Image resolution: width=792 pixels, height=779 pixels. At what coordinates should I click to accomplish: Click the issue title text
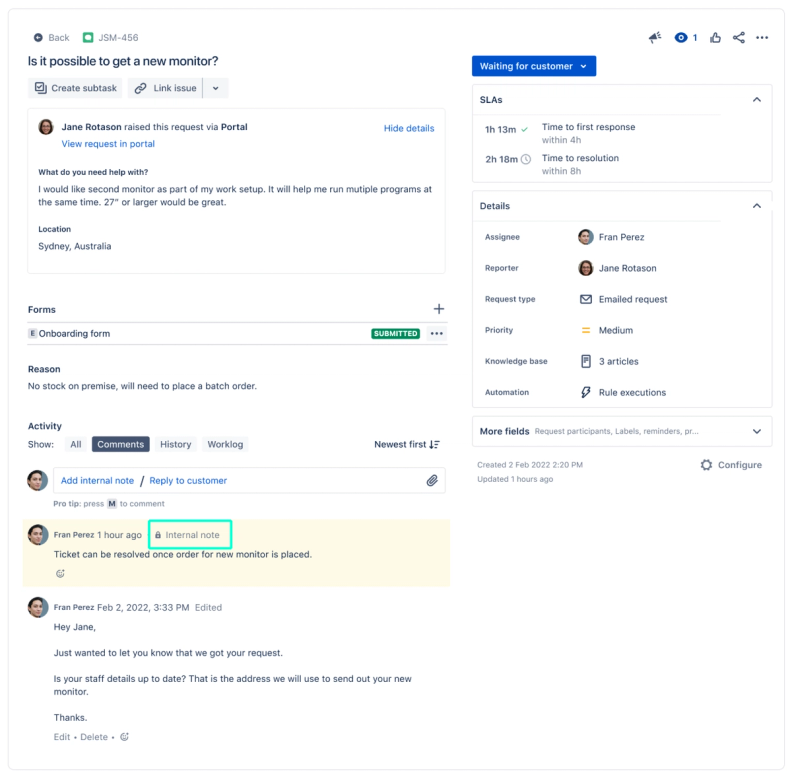tap(123, 61)
